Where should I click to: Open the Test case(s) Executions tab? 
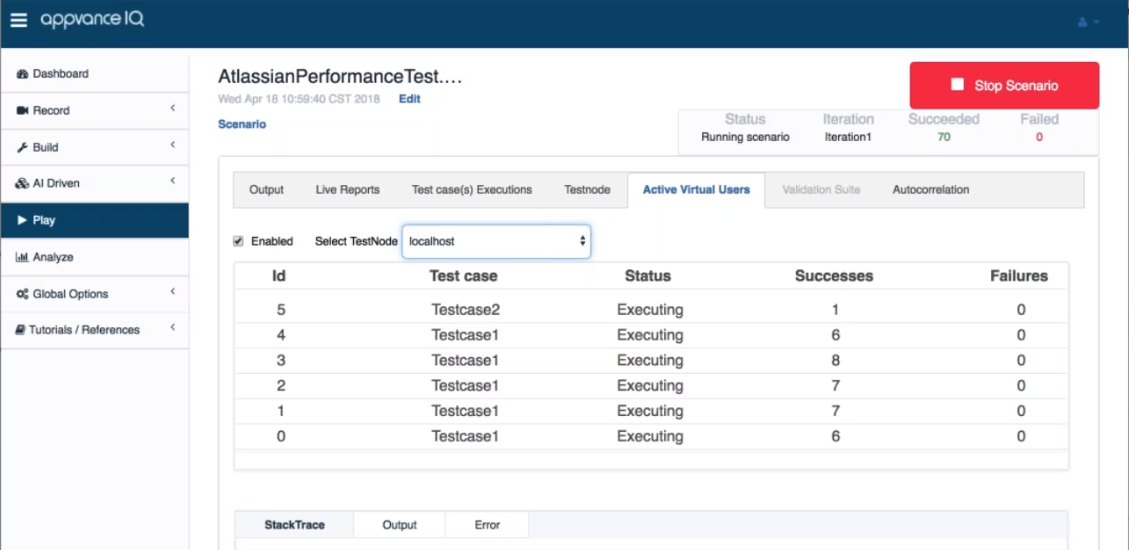(x=472, y=190)
